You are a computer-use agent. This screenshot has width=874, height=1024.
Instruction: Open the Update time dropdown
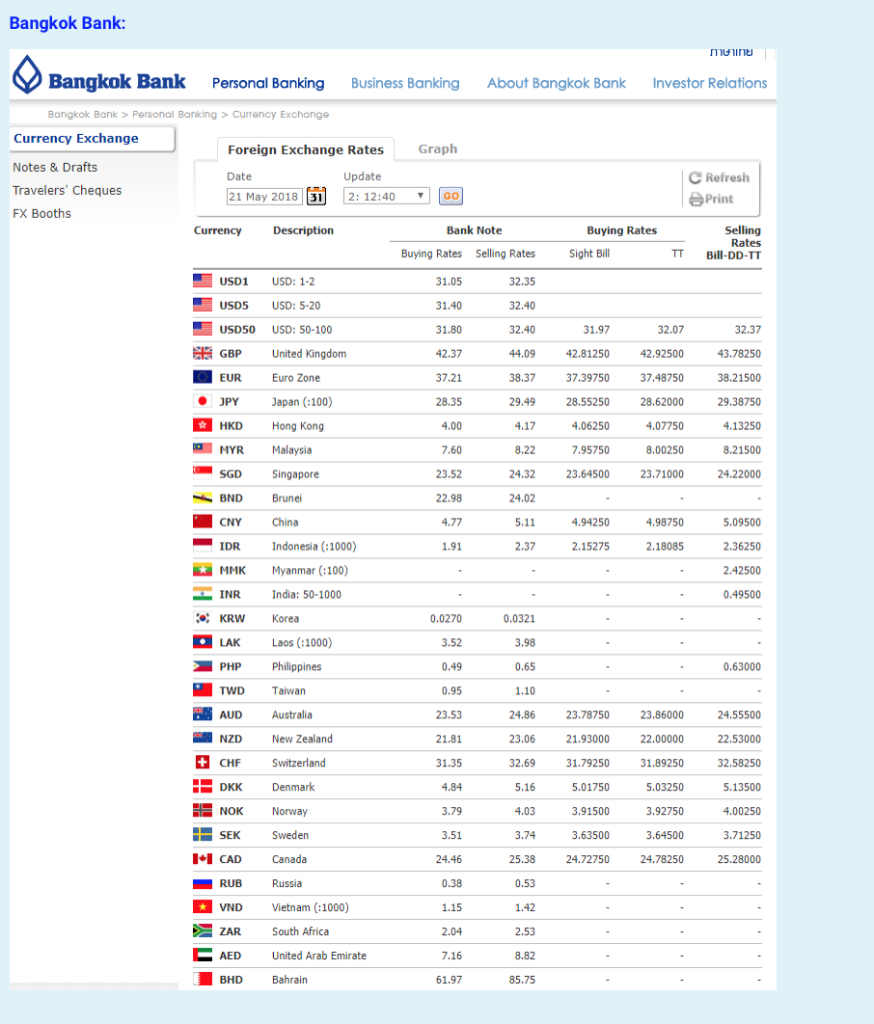(386, 196)
